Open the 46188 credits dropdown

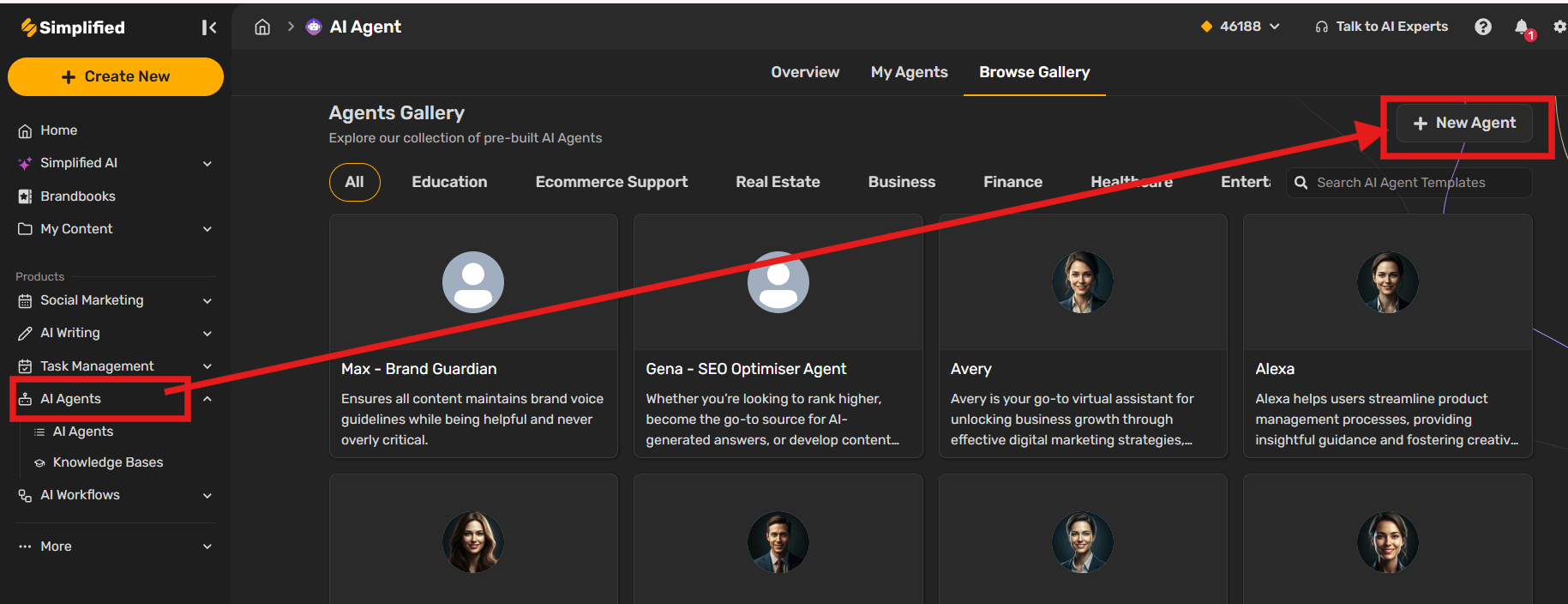[1241, 27]
